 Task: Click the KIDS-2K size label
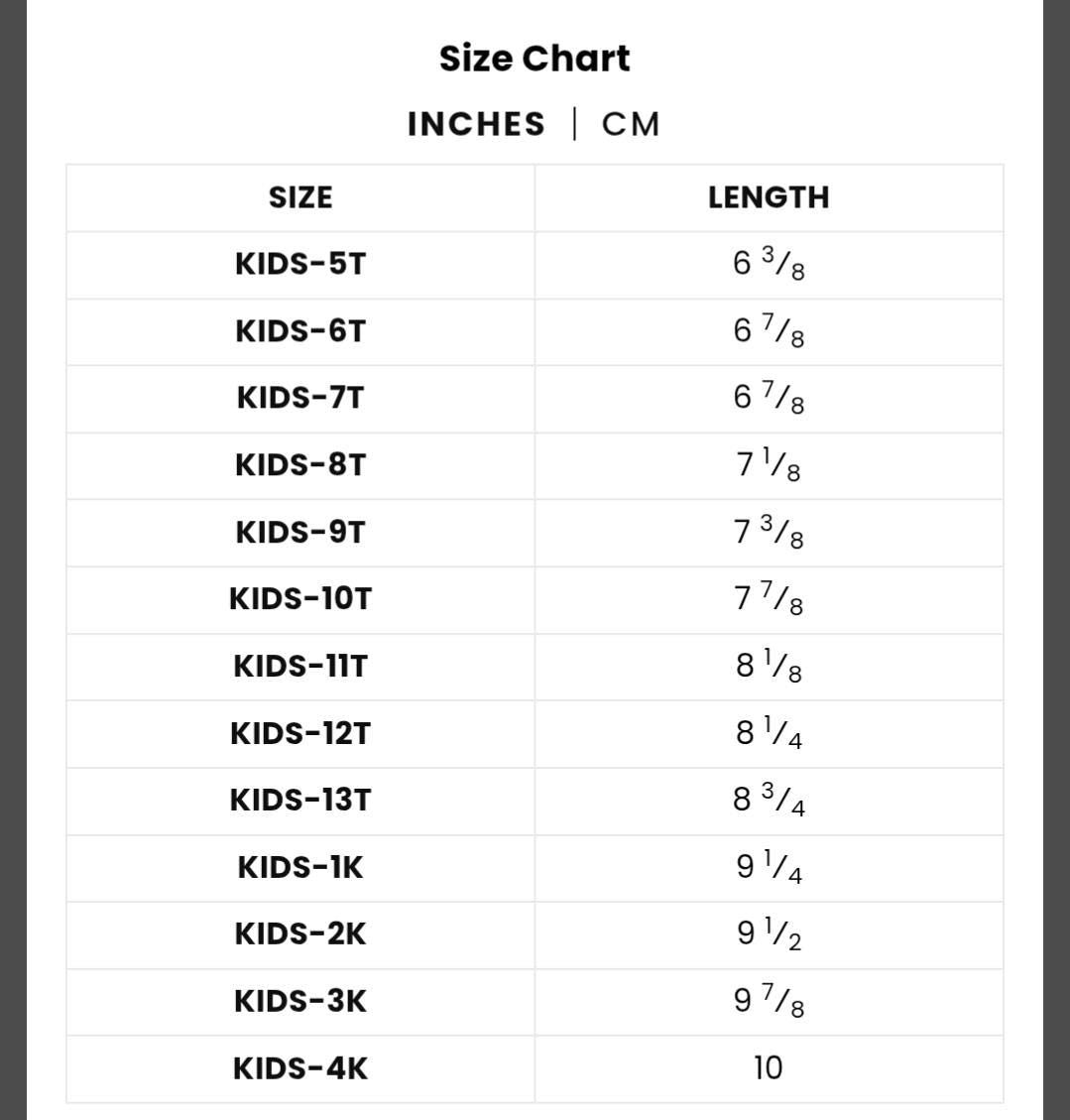click(300, 933)
